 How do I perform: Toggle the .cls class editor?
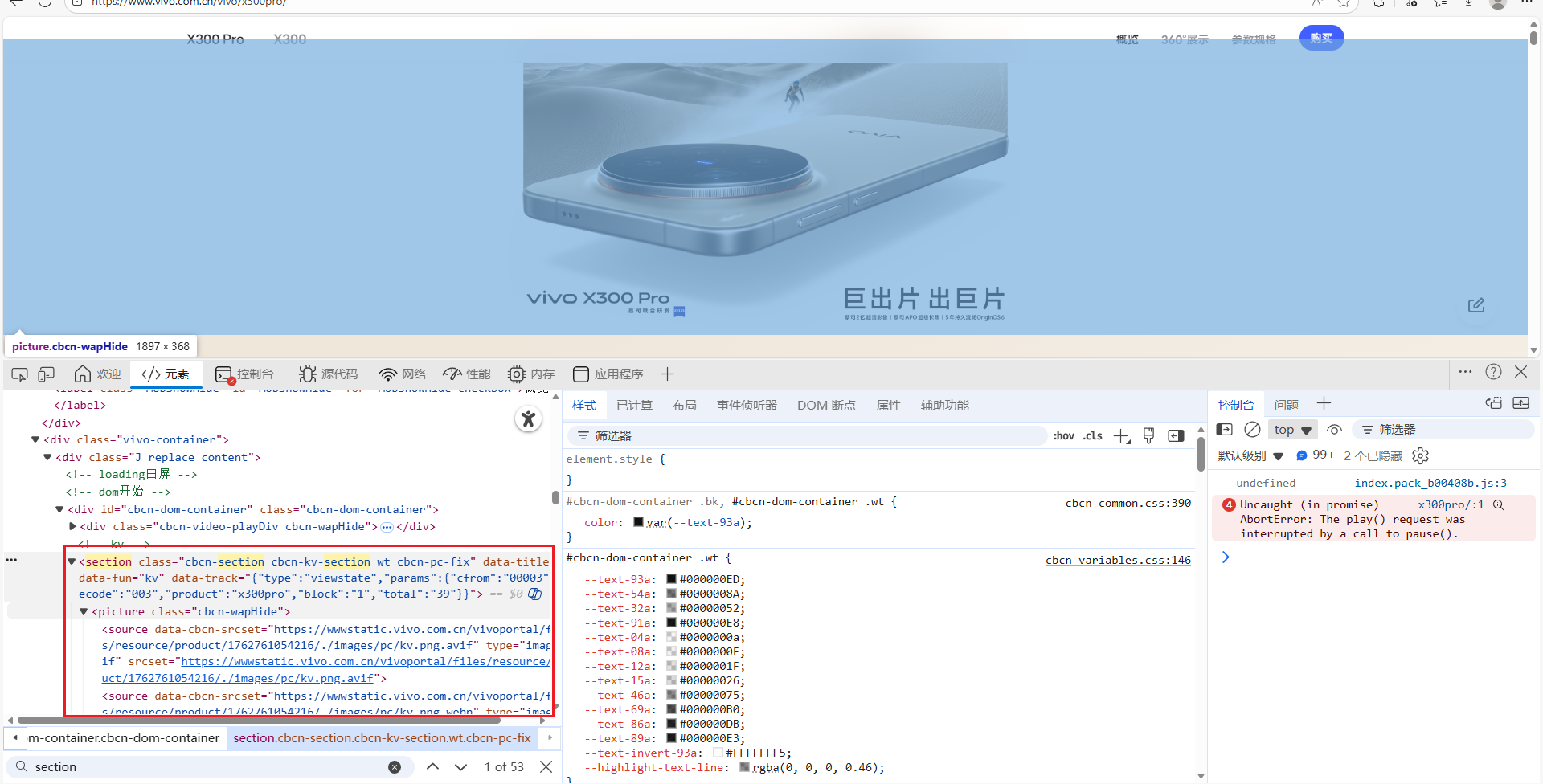(x=1093, y=435)
